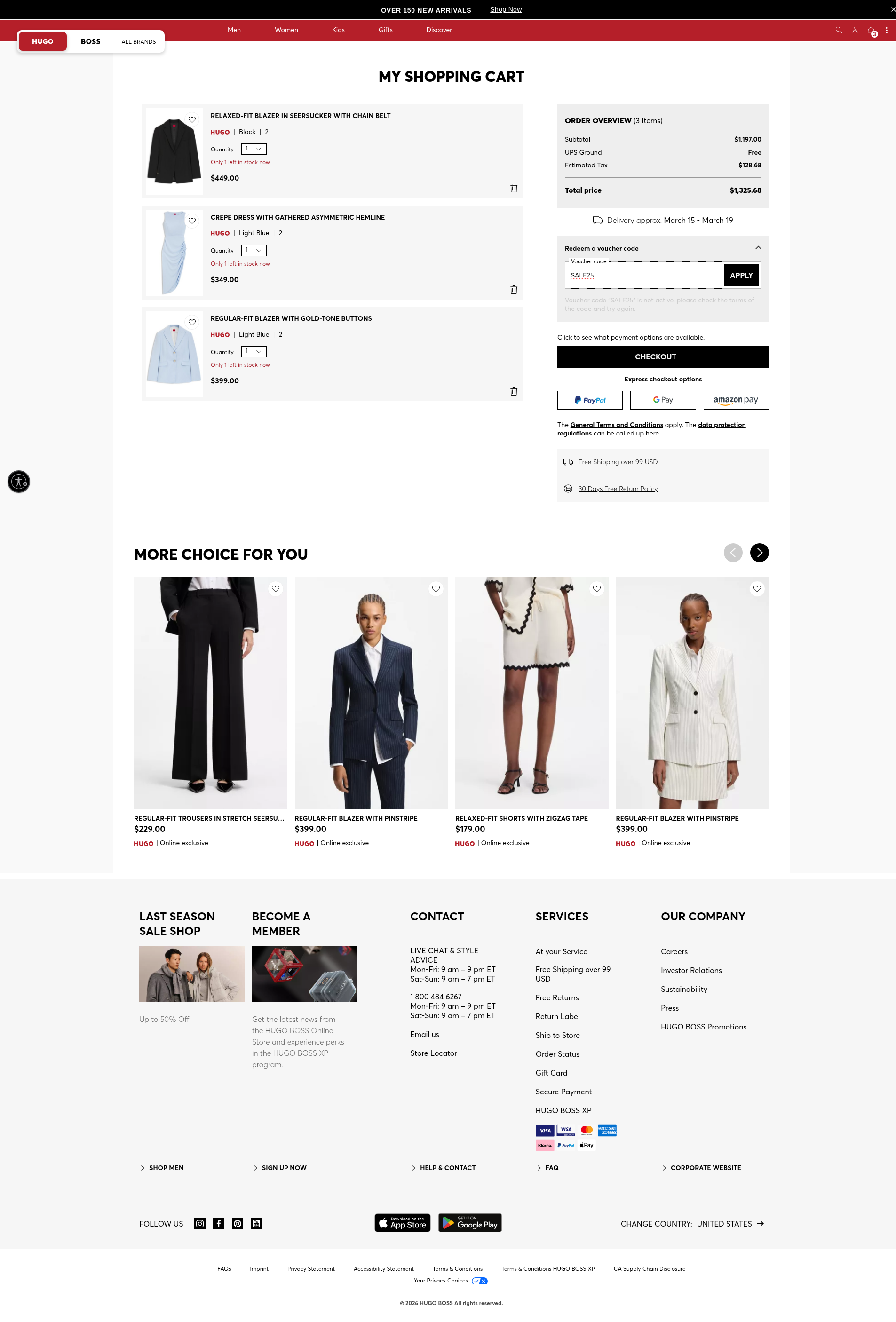Open the accessibility widget icon
The image size is (896, 1322).
point(19,482)
